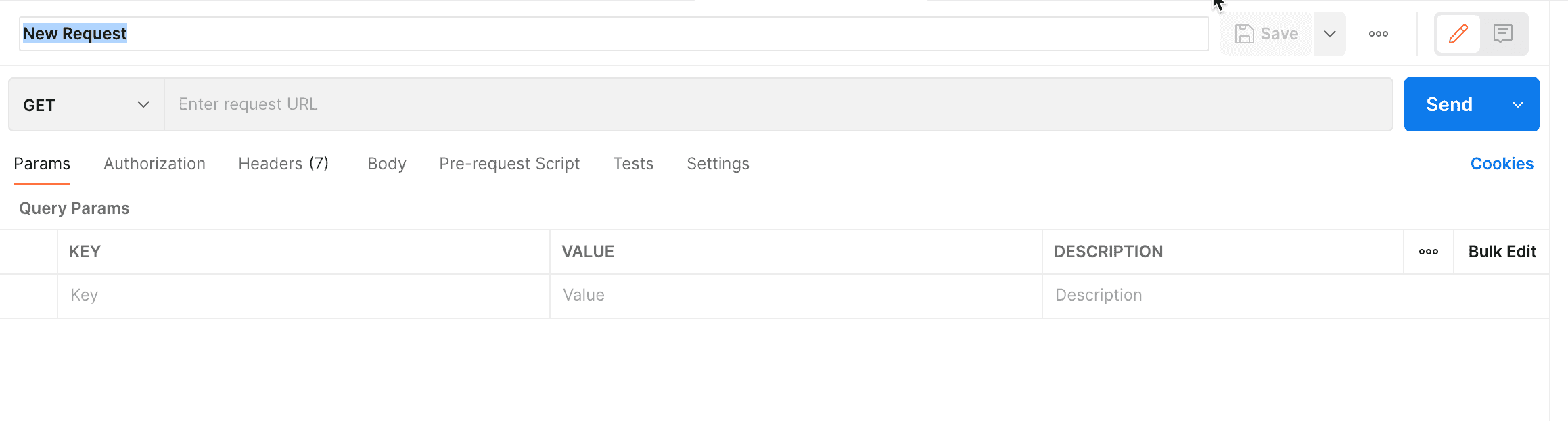
Task: Click the Bulk Edit button
Action: click(x=1502, y=252)
